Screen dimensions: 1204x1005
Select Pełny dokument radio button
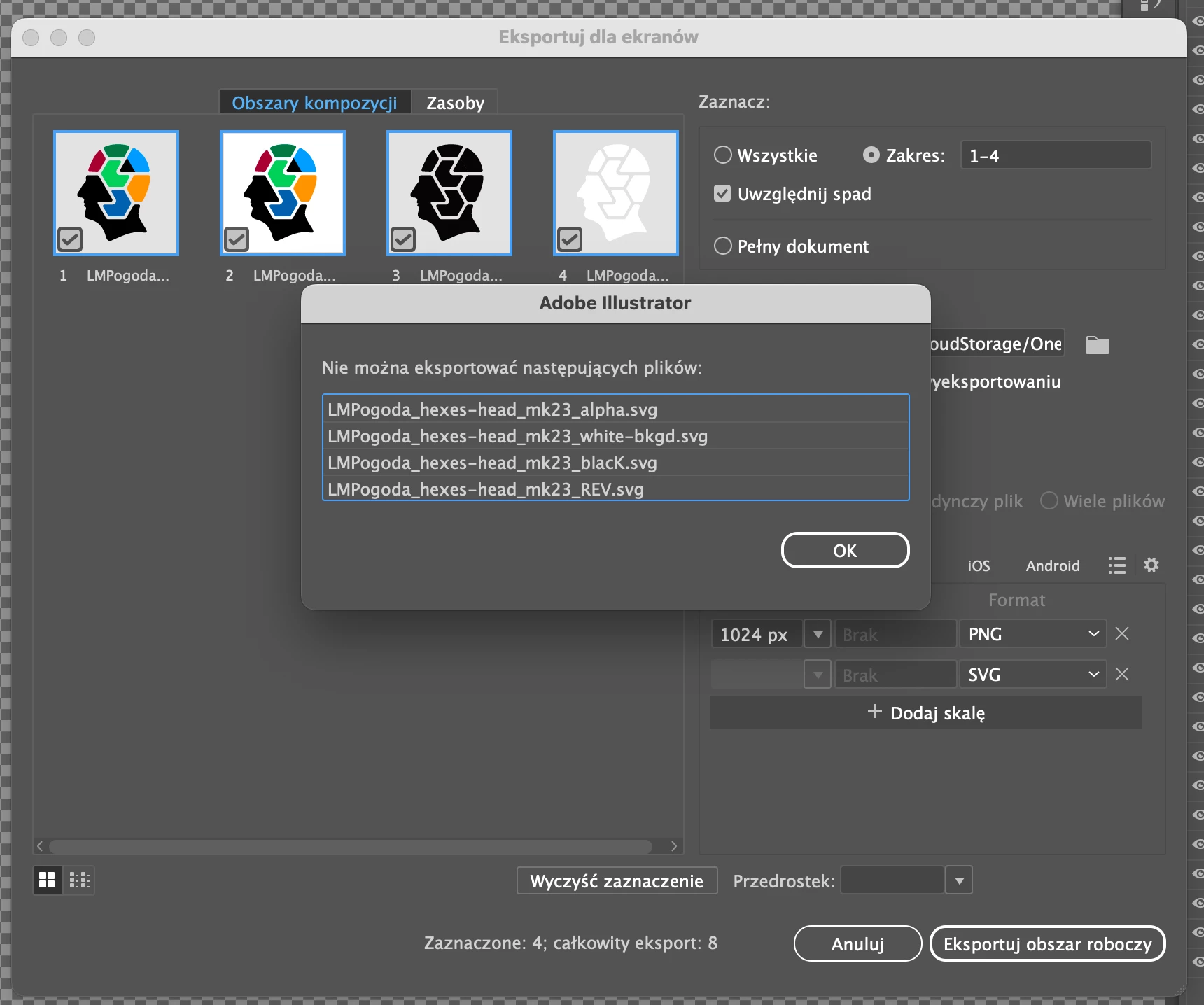(722, 246)
